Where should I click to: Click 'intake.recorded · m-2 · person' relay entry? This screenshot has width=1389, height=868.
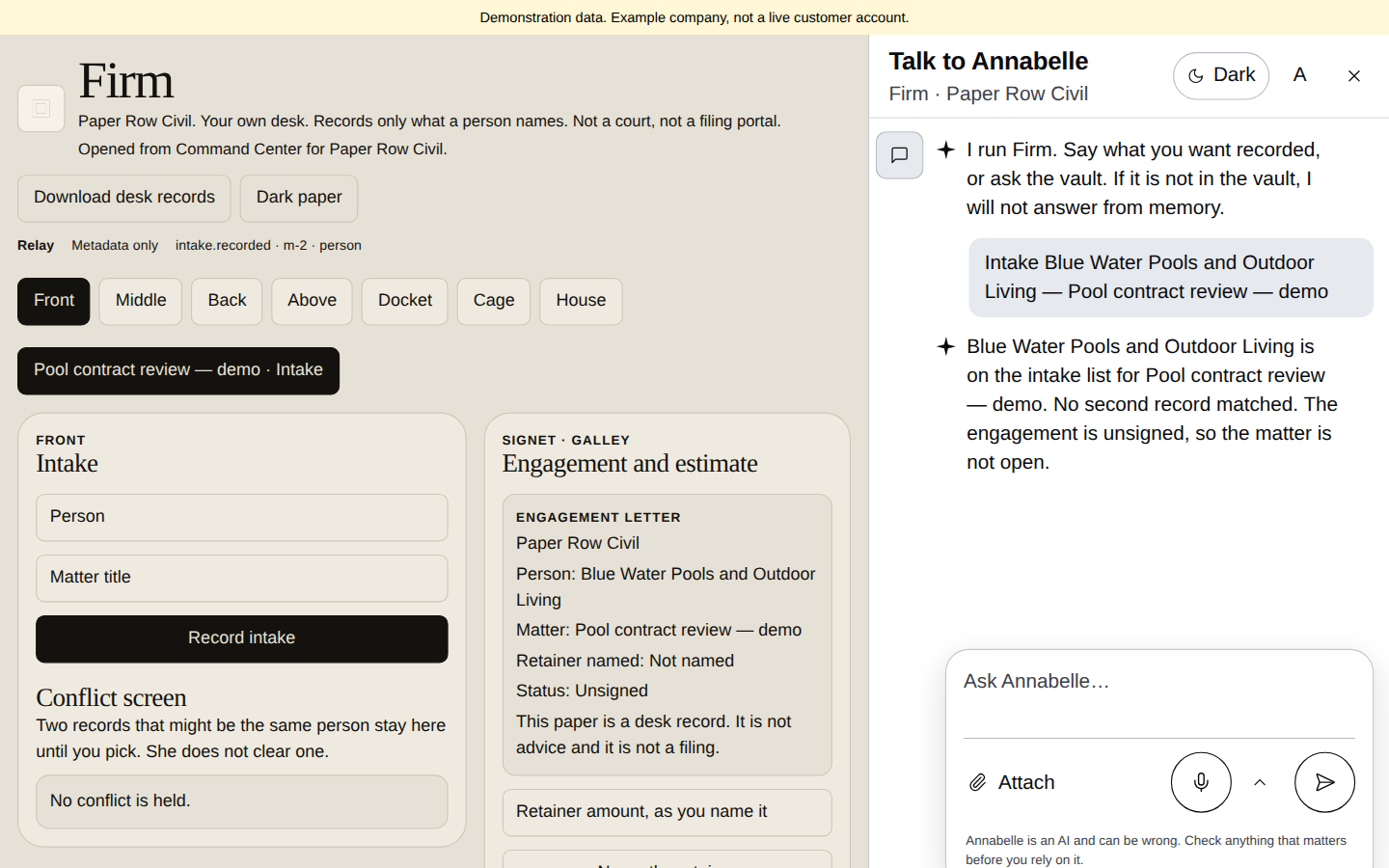[268, 246]
